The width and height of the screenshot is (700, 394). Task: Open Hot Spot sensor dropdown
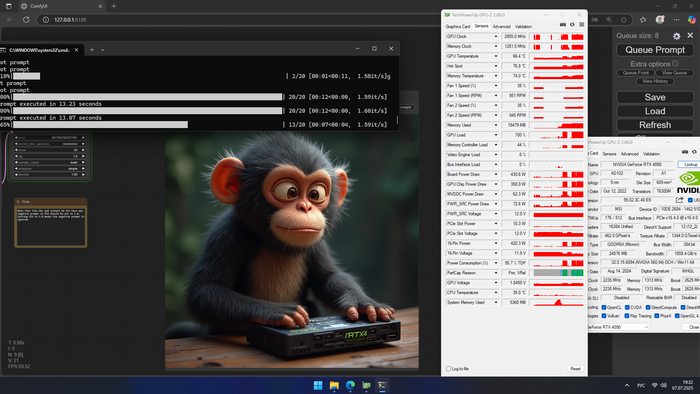pyautogui.click(x=496, y=66)
